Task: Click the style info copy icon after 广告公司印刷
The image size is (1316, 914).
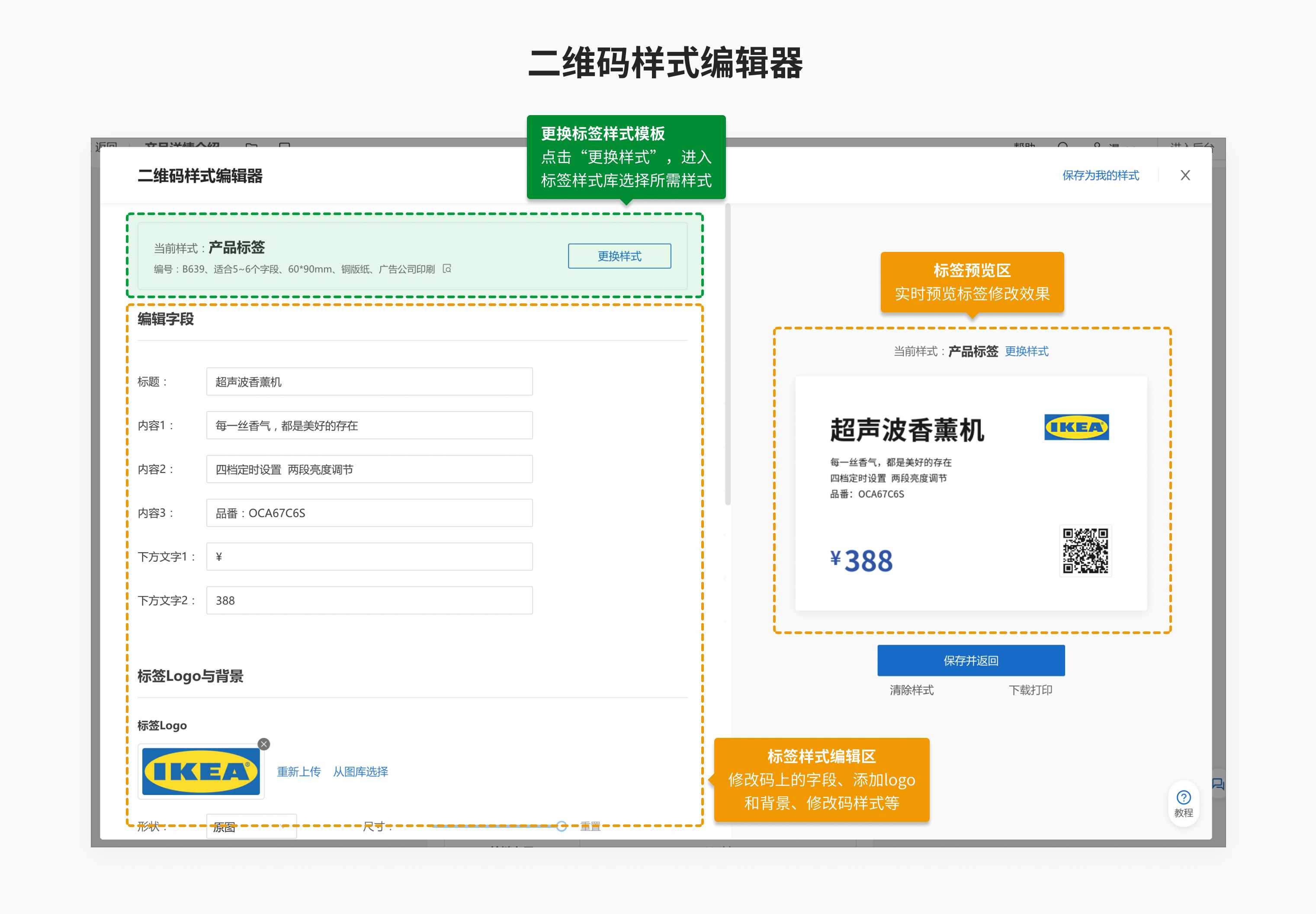Action: pos(447,269)
